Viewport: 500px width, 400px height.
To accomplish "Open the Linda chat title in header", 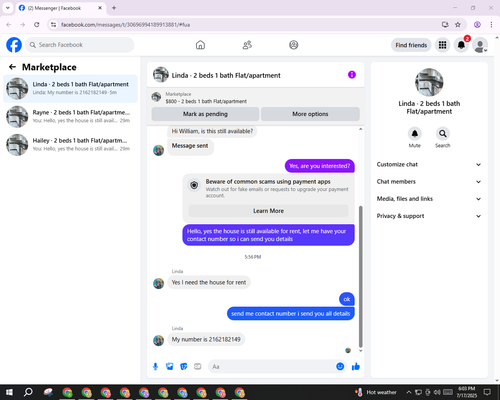I will [226, 75].
